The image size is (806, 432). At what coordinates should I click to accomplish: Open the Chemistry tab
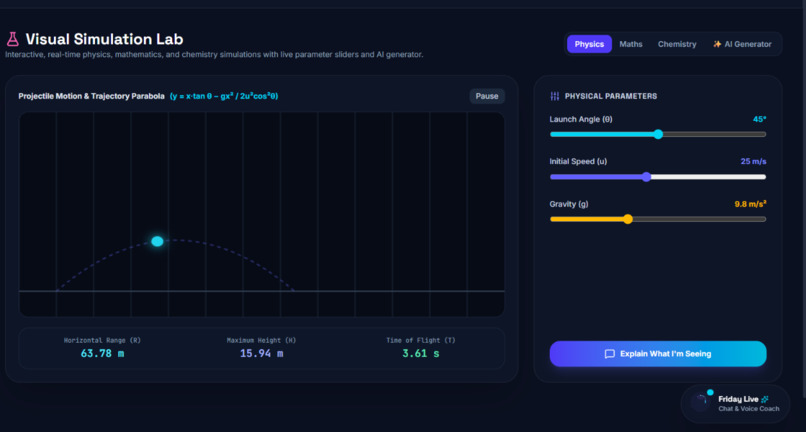(x=677, y=44)
